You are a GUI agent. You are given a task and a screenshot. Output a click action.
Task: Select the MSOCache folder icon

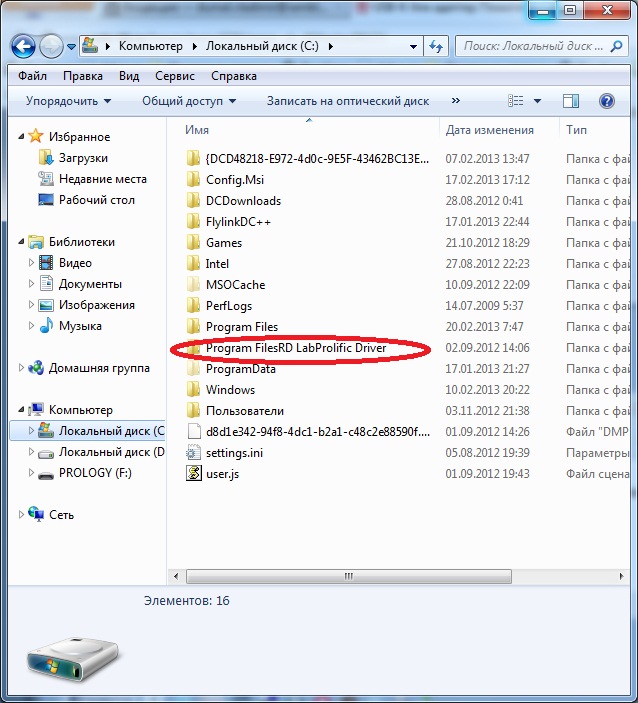pyautogui.click(x=193, y=285)
